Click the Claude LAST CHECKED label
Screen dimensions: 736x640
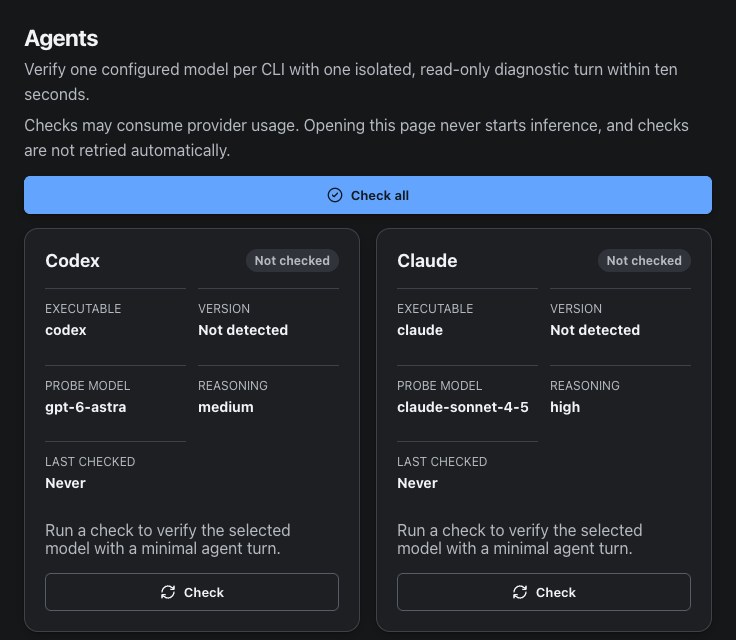coord(442,462)
